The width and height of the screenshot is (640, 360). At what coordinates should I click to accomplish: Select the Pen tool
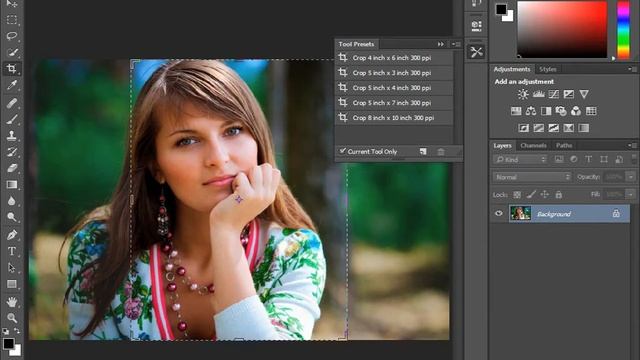click(x=12, y=235)
